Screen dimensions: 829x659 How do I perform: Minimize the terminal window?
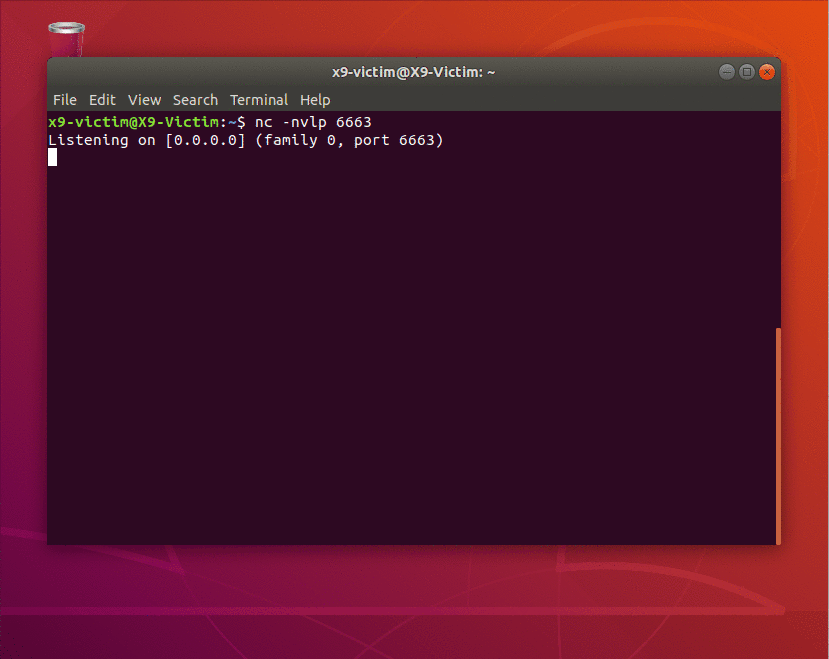[x=726, y=72]
